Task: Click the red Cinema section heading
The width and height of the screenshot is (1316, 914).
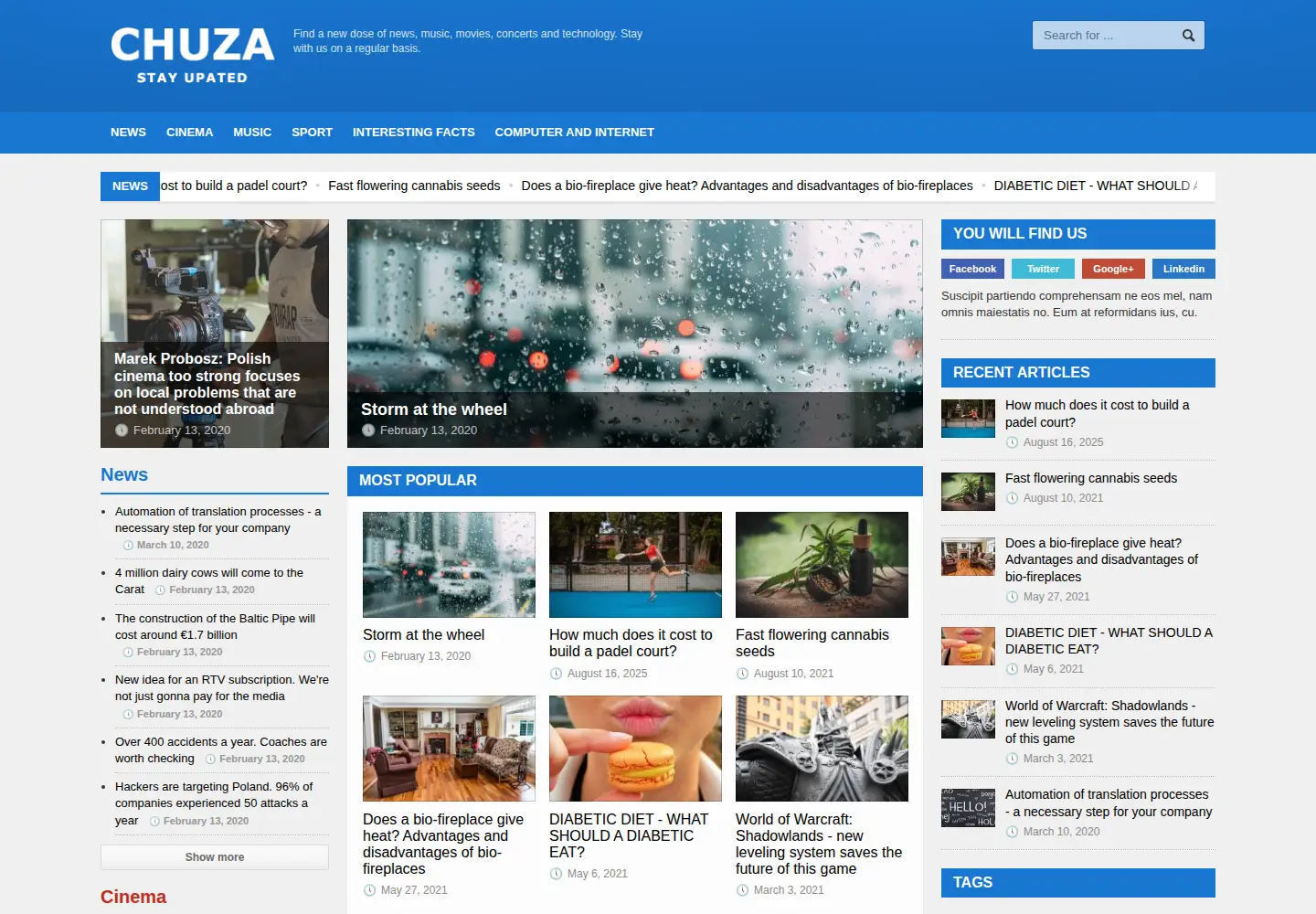Action: [x=133, y=898]
